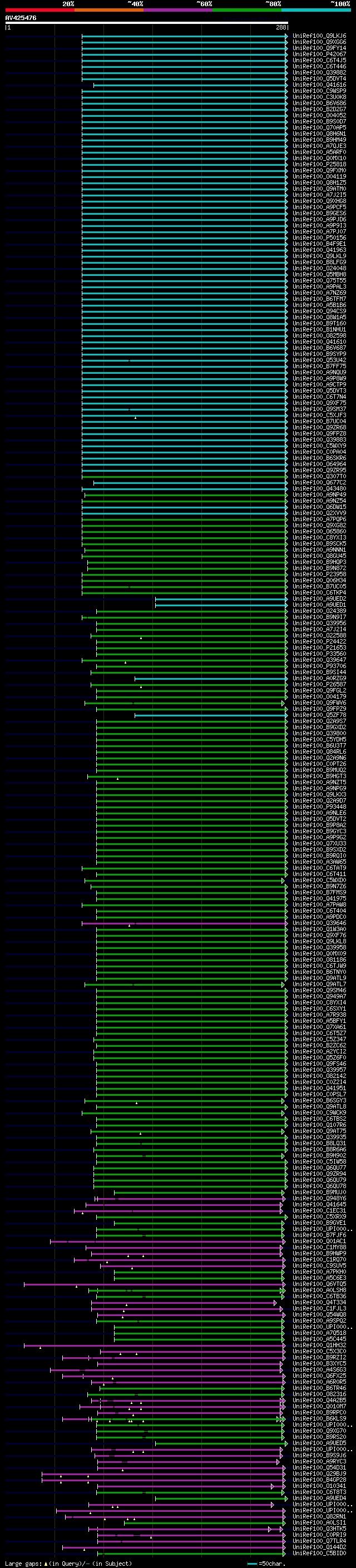The height and width of the screenshot is (1568, 356).
Task: Select hit label UniRef100_Q39956
Action: pyautogui.click(x=319, y=623)
